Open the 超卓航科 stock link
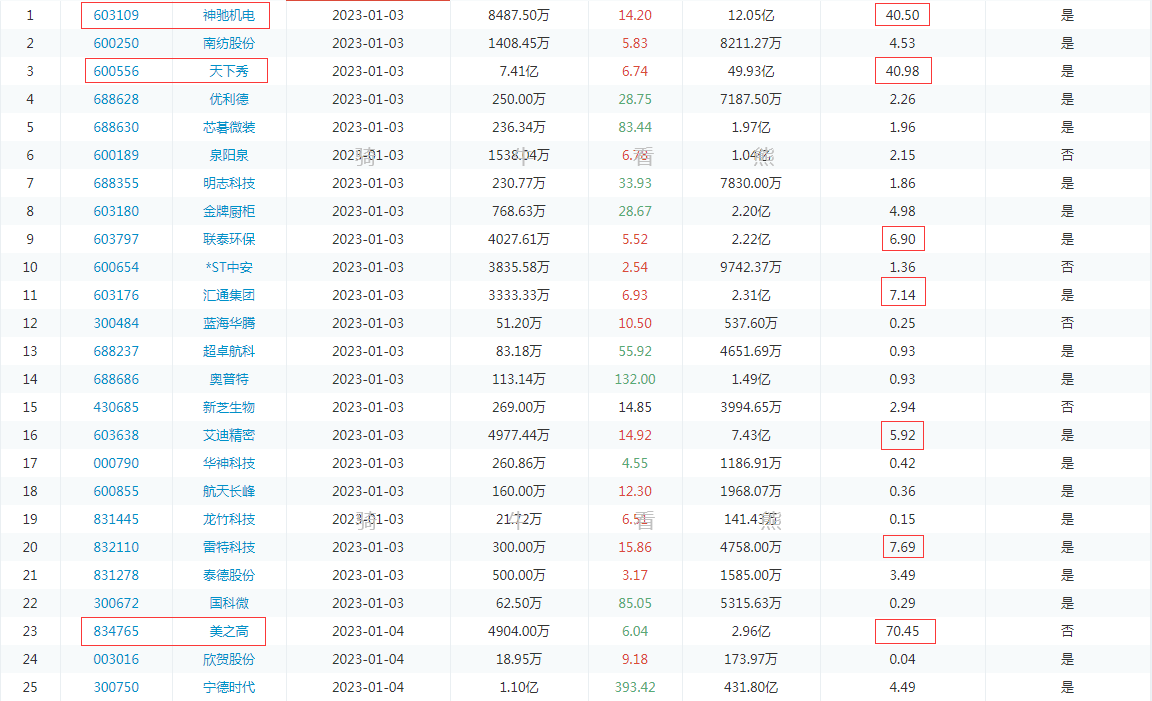Viewport: 1152px width, 701px height. click(228, 351)
